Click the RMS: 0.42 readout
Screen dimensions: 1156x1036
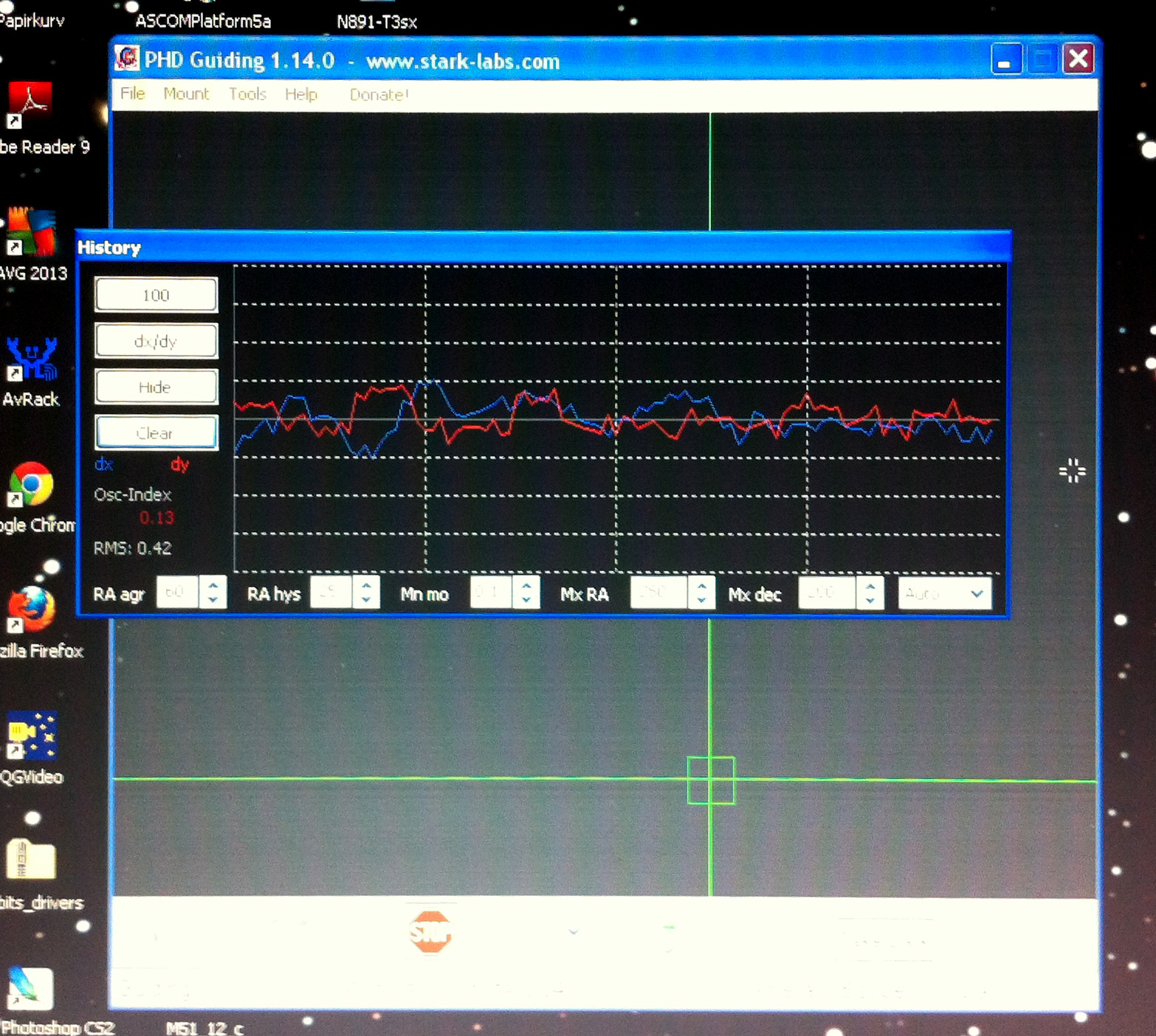(x=132, y=548)
